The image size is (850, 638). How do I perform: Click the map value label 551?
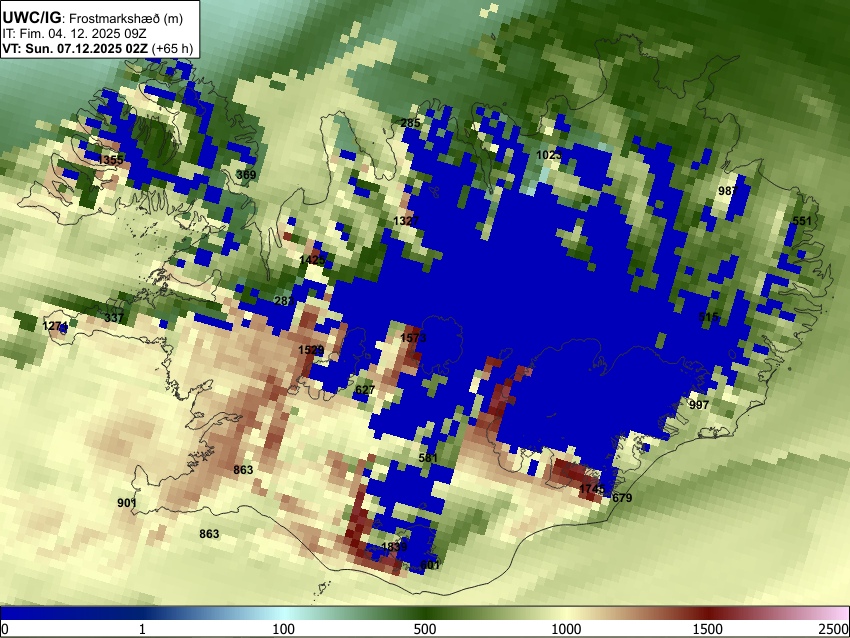[802, 221]
